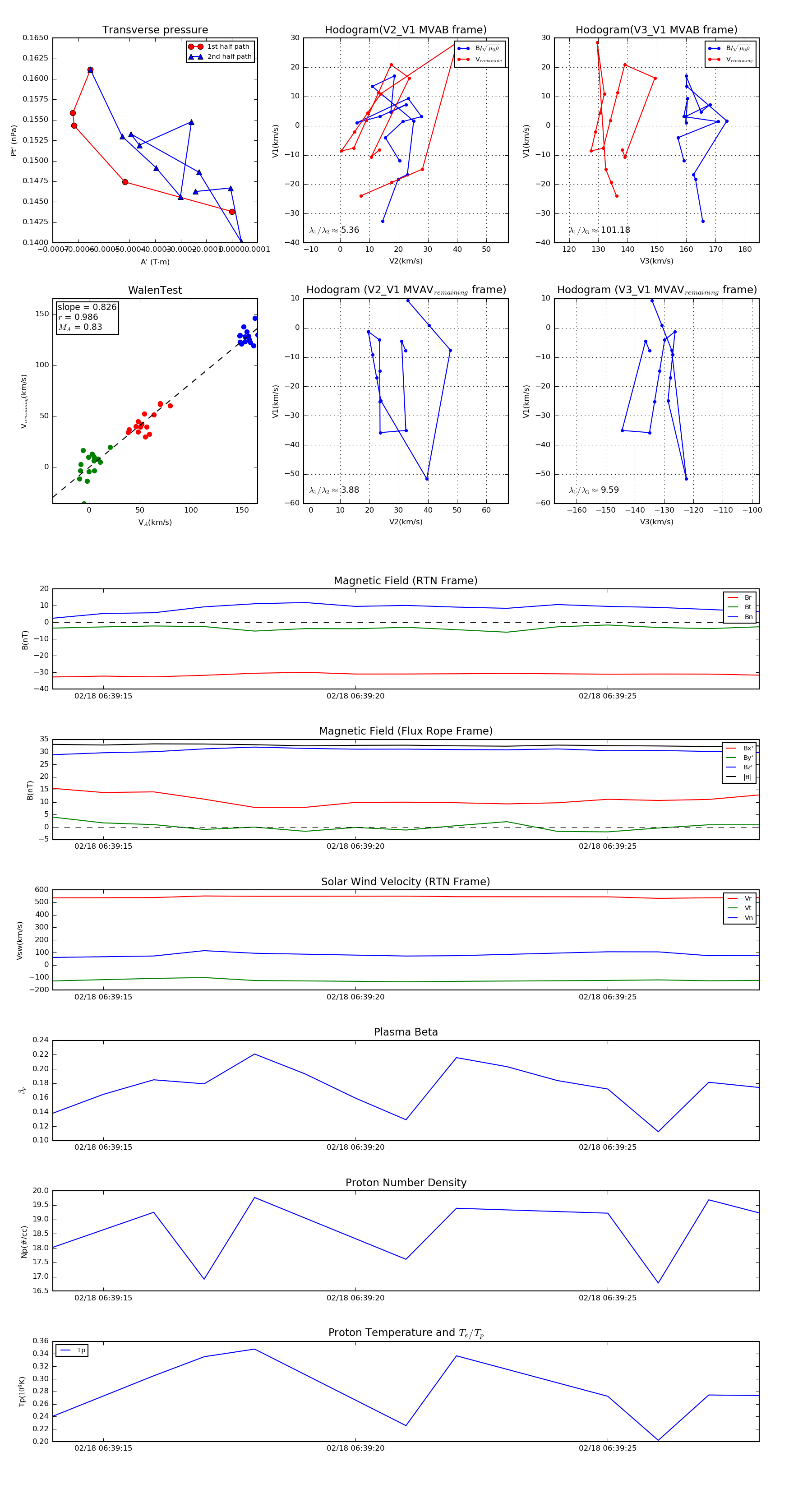
Task: Select the Bx' legend entry
Action: point(739,748)
